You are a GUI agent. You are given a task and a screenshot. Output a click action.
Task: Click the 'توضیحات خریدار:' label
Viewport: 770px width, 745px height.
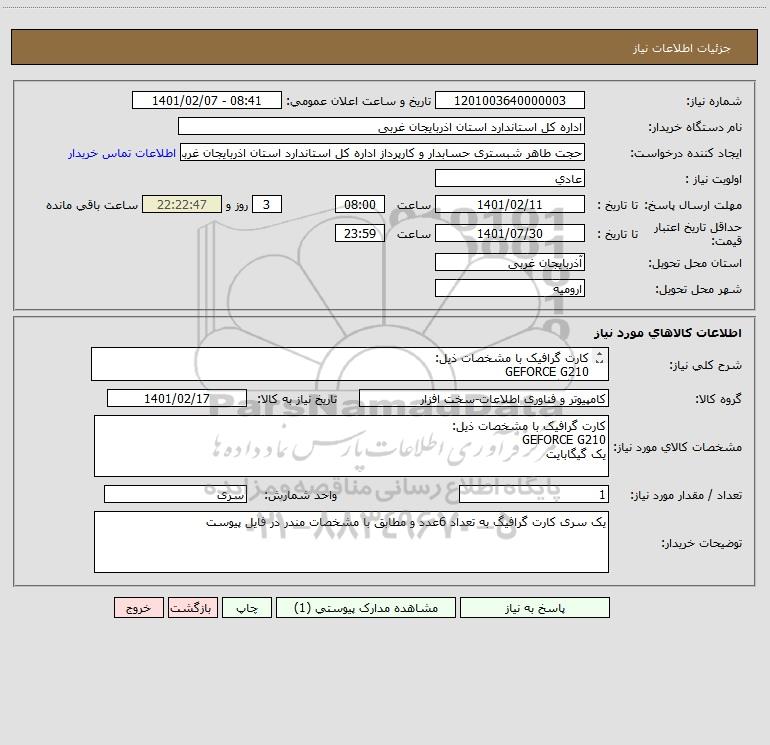pos(702,544)
